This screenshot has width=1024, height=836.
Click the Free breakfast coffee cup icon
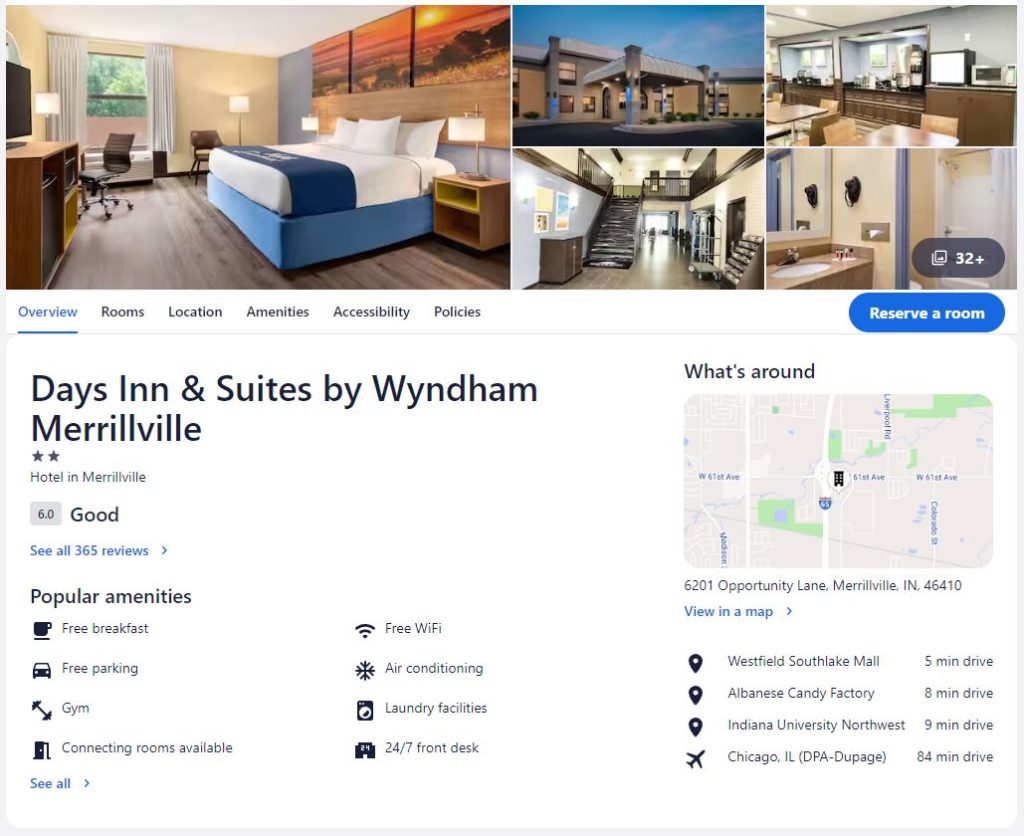coord(42,630)
